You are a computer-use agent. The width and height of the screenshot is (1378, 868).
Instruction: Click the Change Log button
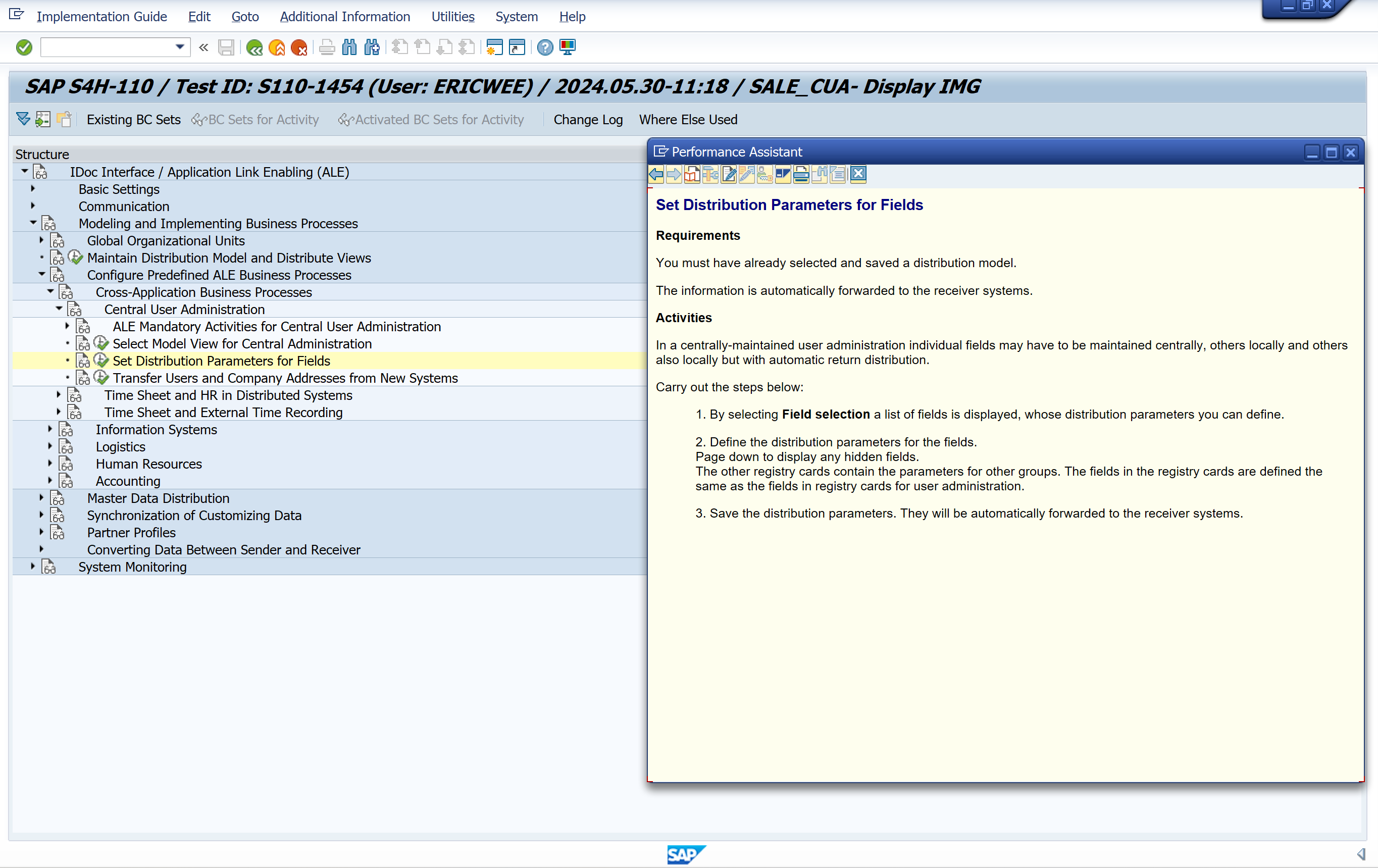point(588,120)
